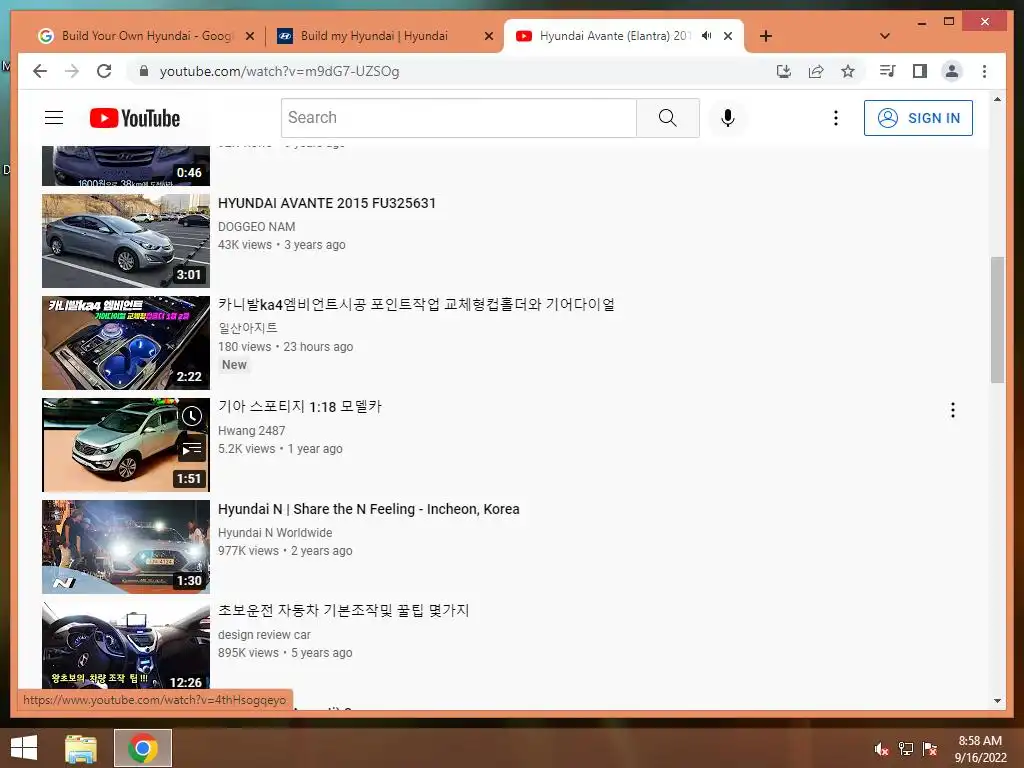Screen dimensions: 1024x768
Task: Open the 12:26 car interior thumbnail
Action: [x=126, y=645]
